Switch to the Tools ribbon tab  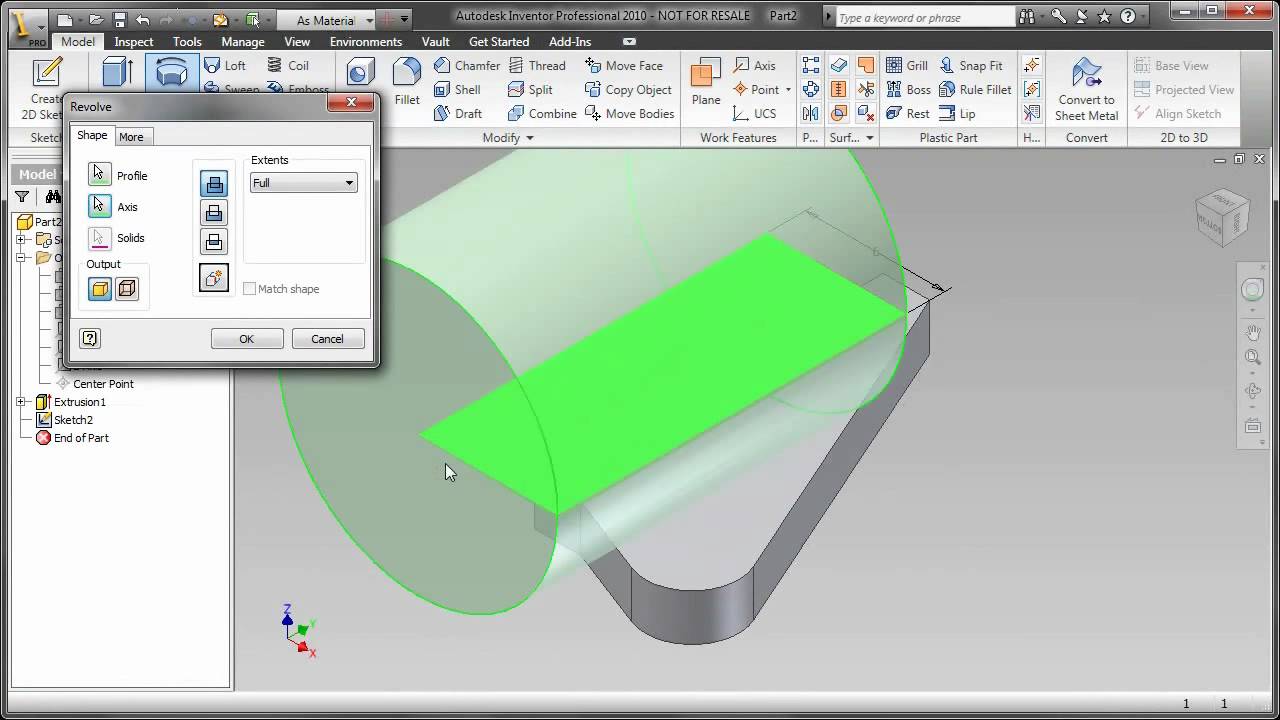(x=187, y=42)
